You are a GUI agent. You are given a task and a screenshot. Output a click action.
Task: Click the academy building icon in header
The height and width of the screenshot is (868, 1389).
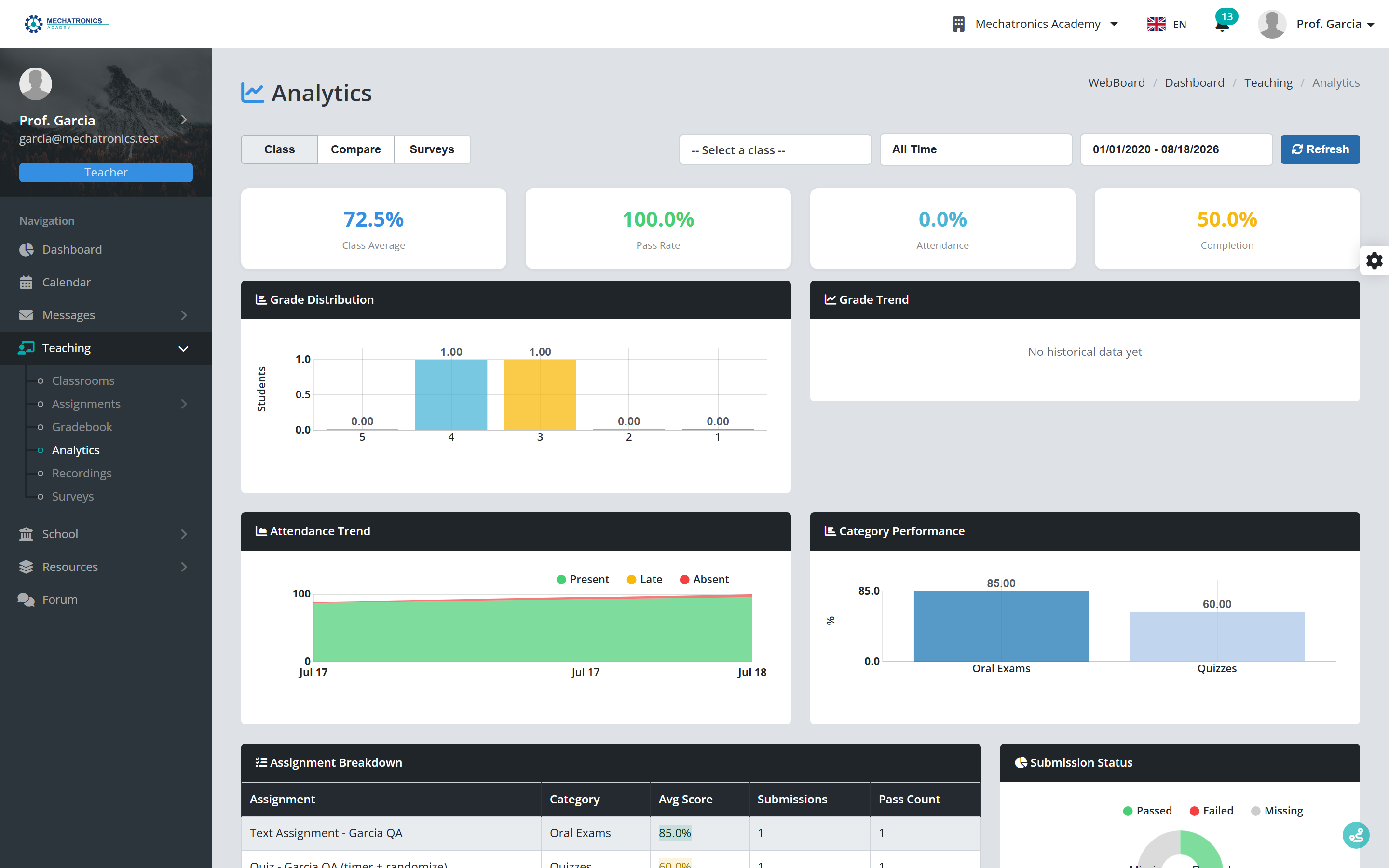click(x=958, y=24)
